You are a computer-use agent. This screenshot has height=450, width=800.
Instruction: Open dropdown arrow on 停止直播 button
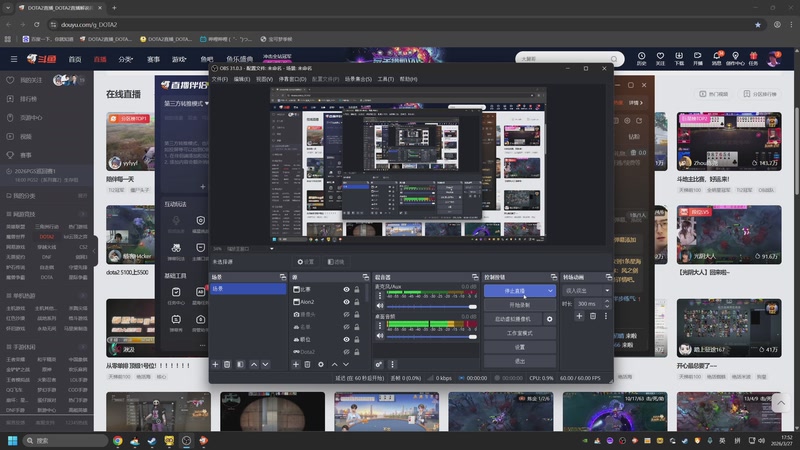(x=550, y=291)
